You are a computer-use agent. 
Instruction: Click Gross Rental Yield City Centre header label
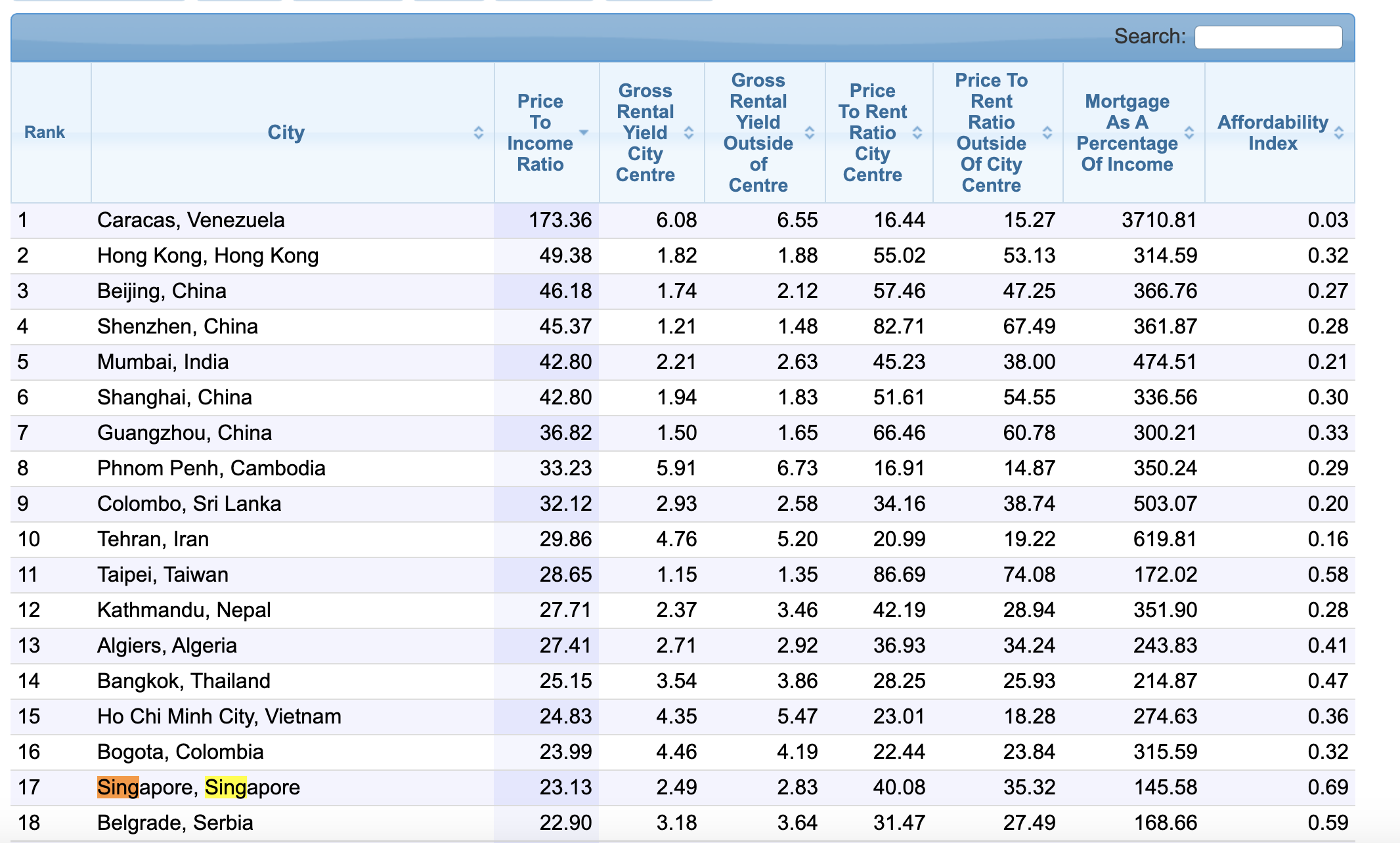click(645, 133)
